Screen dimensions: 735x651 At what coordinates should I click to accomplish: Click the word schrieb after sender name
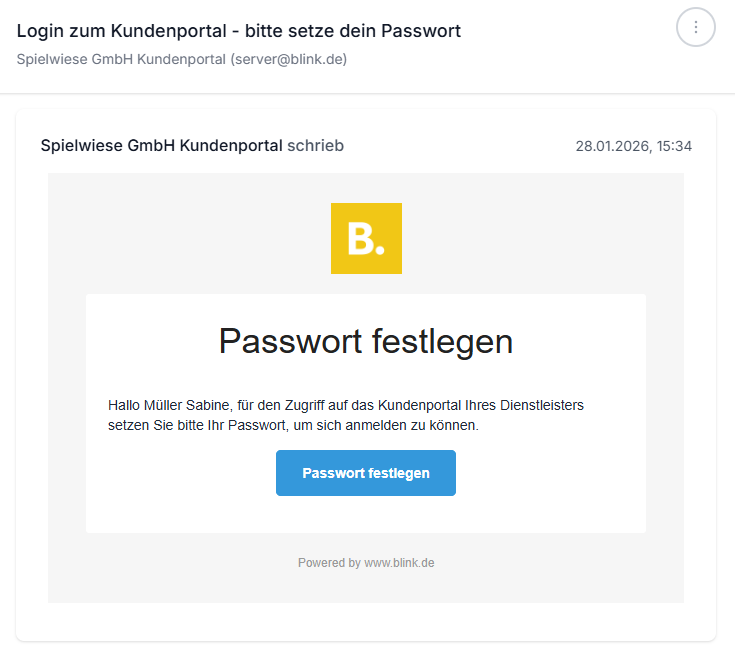[316, 146]
